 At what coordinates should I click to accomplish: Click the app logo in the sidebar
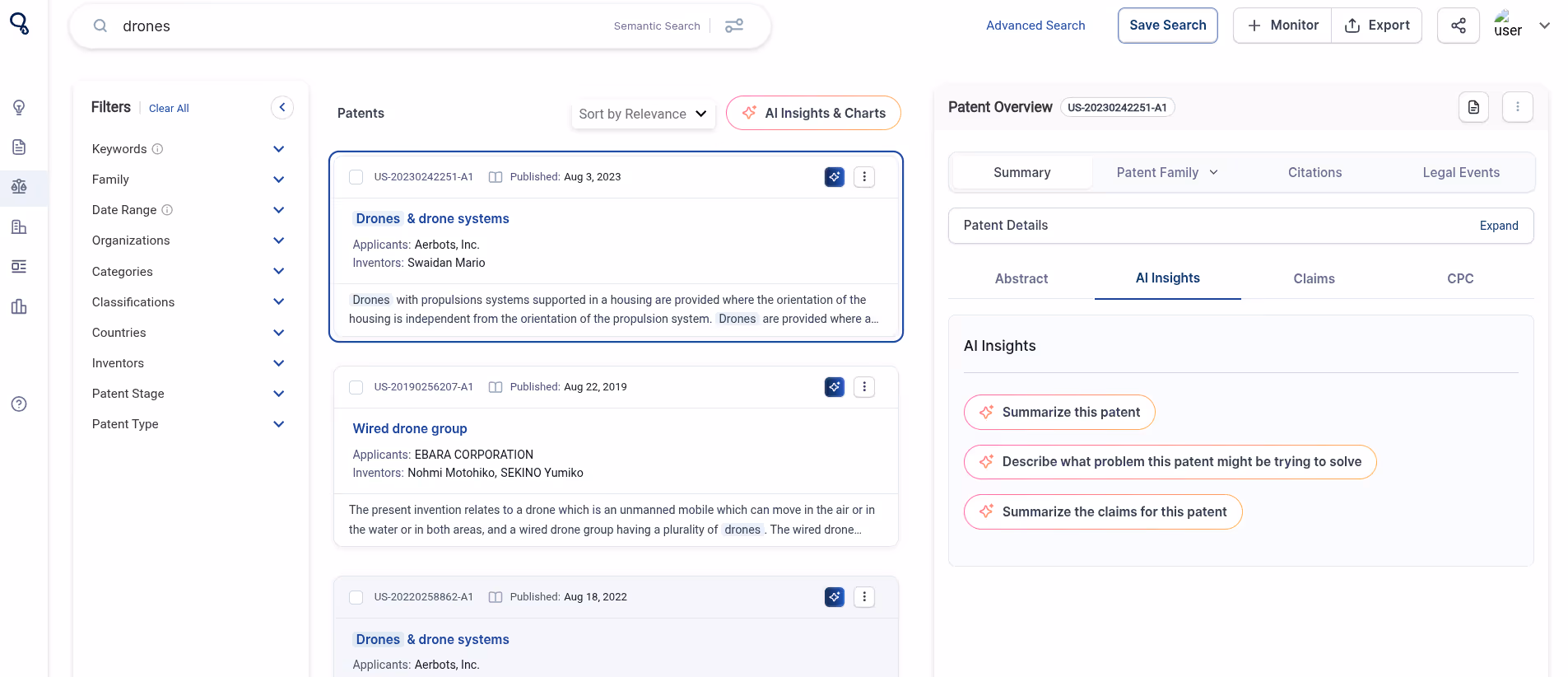[x=19, y=23]
